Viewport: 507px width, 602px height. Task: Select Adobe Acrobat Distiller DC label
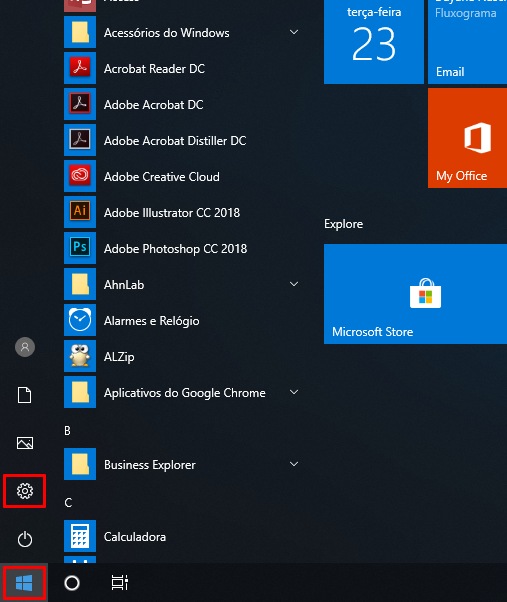point(175,141)
